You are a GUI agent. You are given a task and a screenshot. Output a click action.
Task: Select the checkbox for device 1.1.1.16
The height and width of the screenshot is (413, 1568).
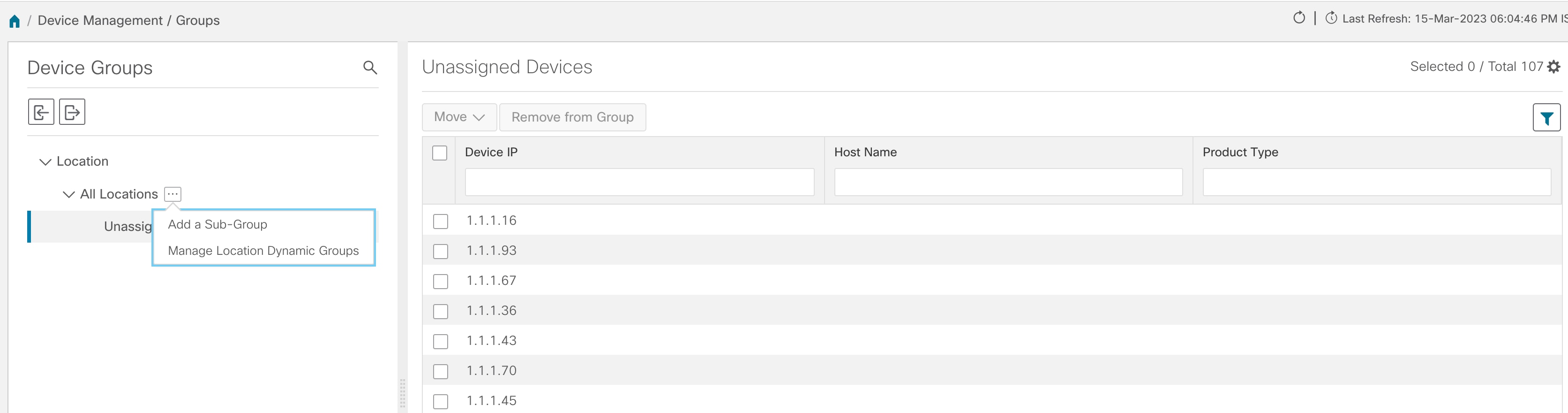click(x=440, y=221)
